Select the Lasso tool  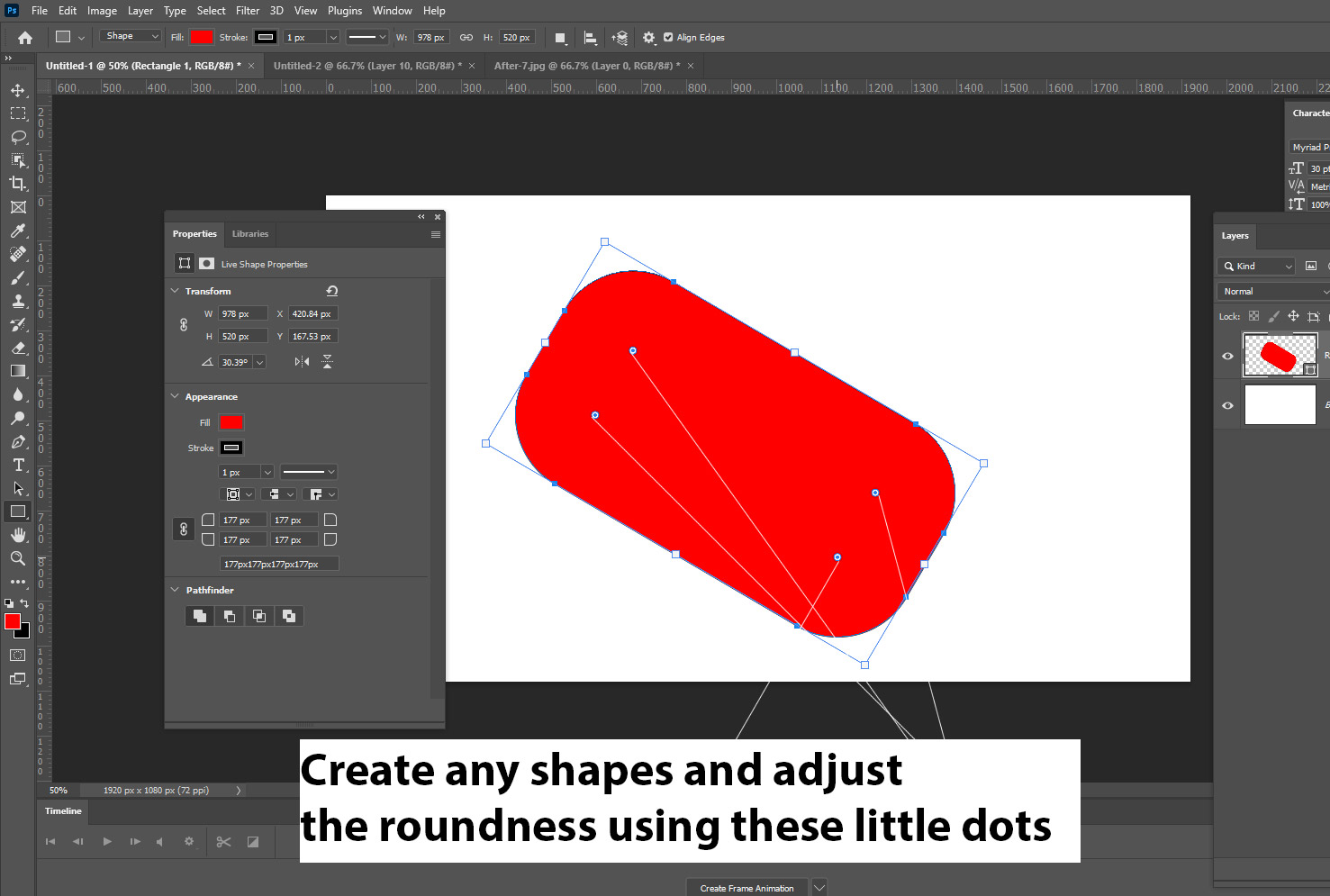click(x=17, y=137)
